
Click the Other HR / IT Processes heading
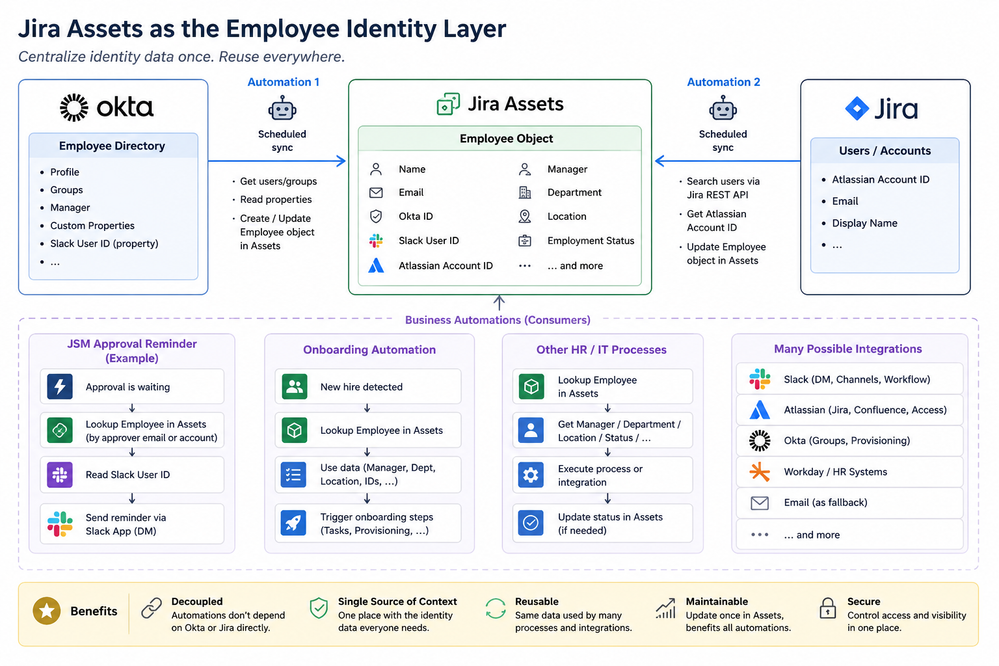point(601,350)
